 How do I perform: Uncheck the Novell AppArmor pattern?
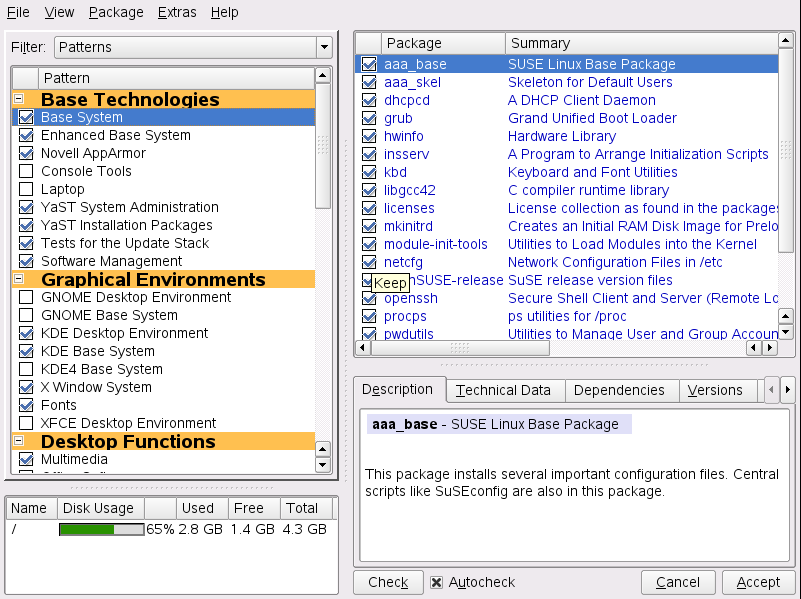(x=26, y=153)
